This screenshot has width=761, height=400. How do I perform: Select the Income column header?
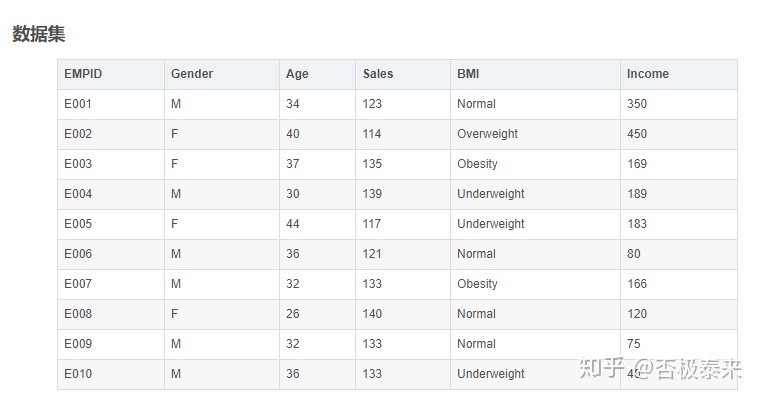[x=648, y=74]
